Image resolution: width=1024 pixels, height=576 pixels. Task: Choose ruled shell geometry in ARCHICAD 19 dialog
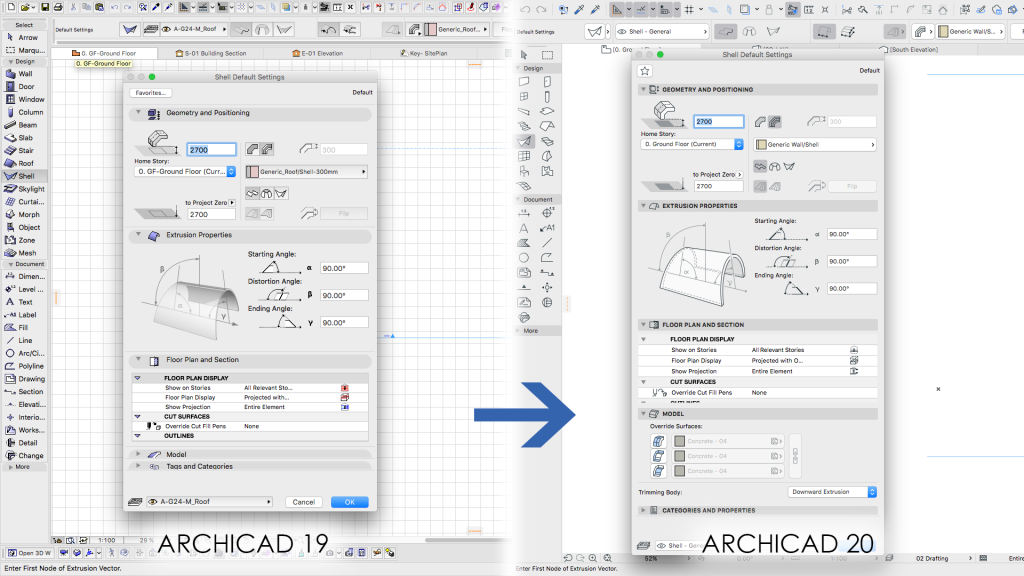281,193
